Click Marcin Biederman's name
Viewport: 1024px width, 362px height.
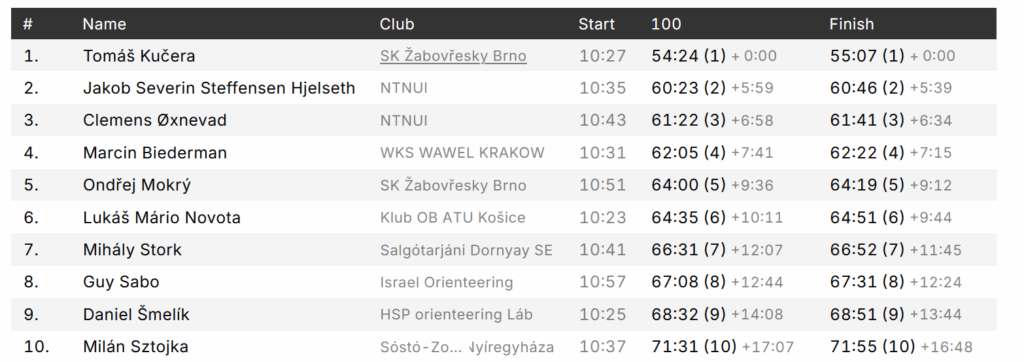pyautogui.click(x=155, y=153)
